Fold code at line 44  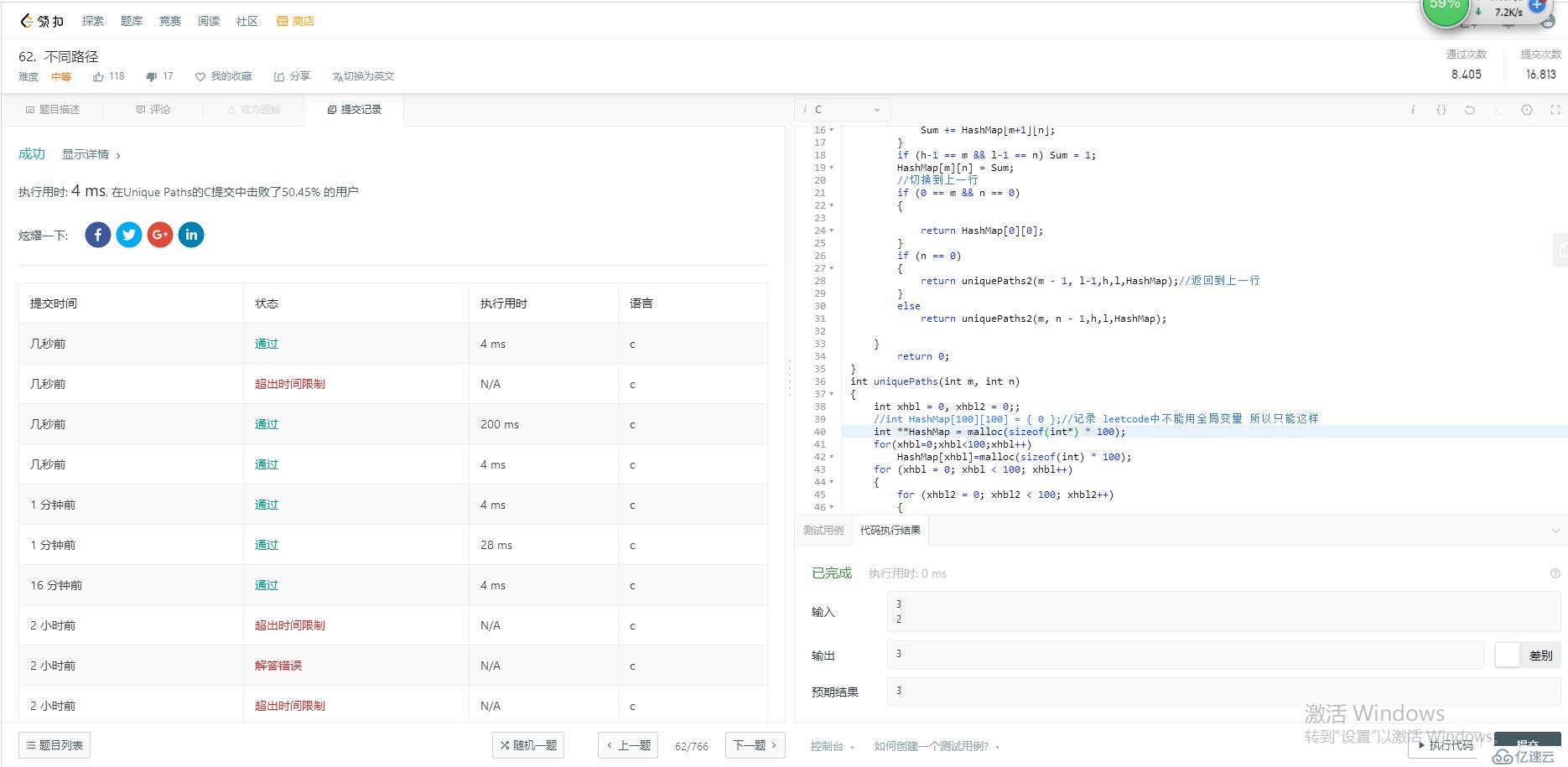[832, 482]
